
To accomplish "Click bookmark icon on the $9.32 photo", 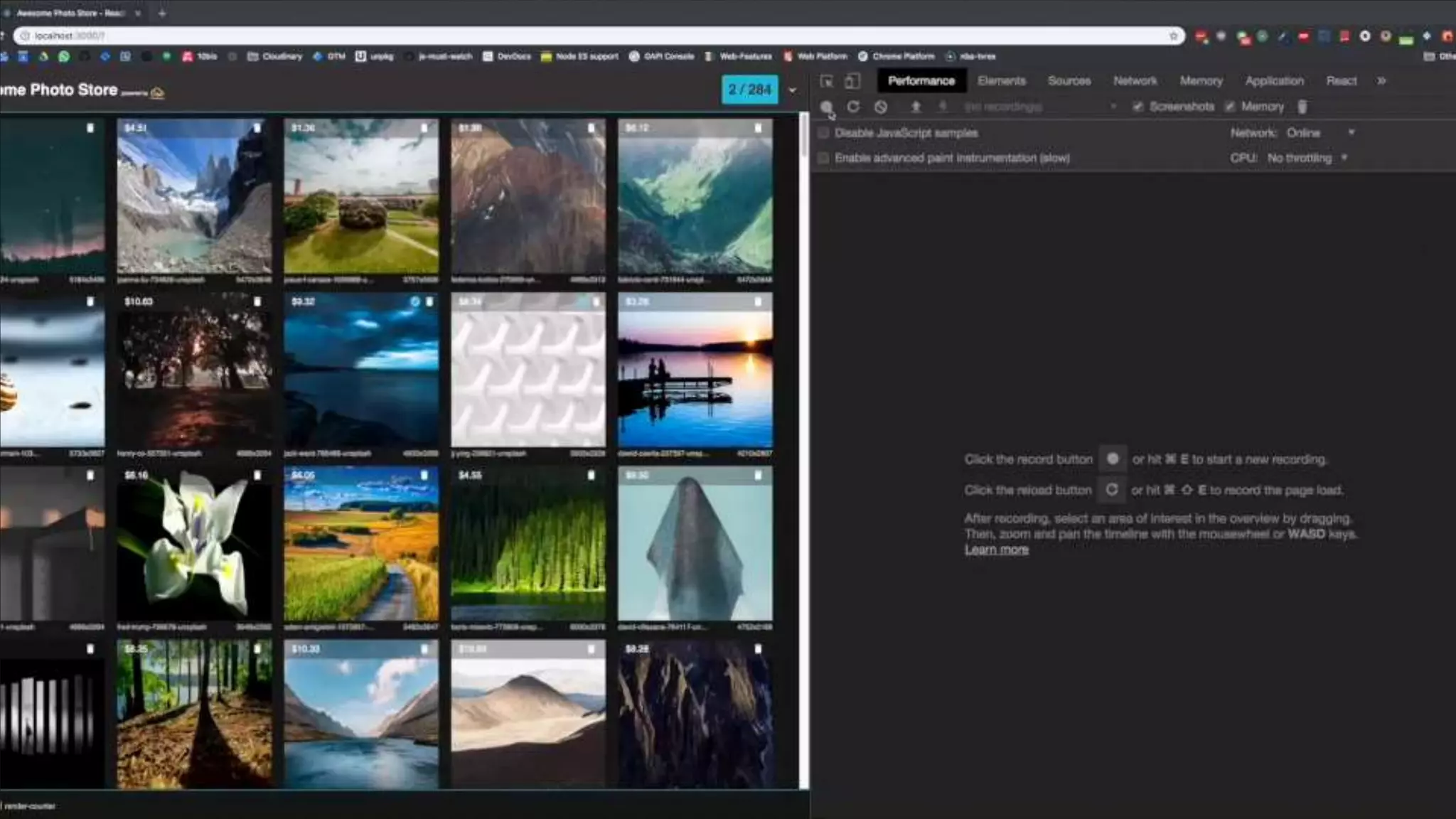I will (429, 301).
